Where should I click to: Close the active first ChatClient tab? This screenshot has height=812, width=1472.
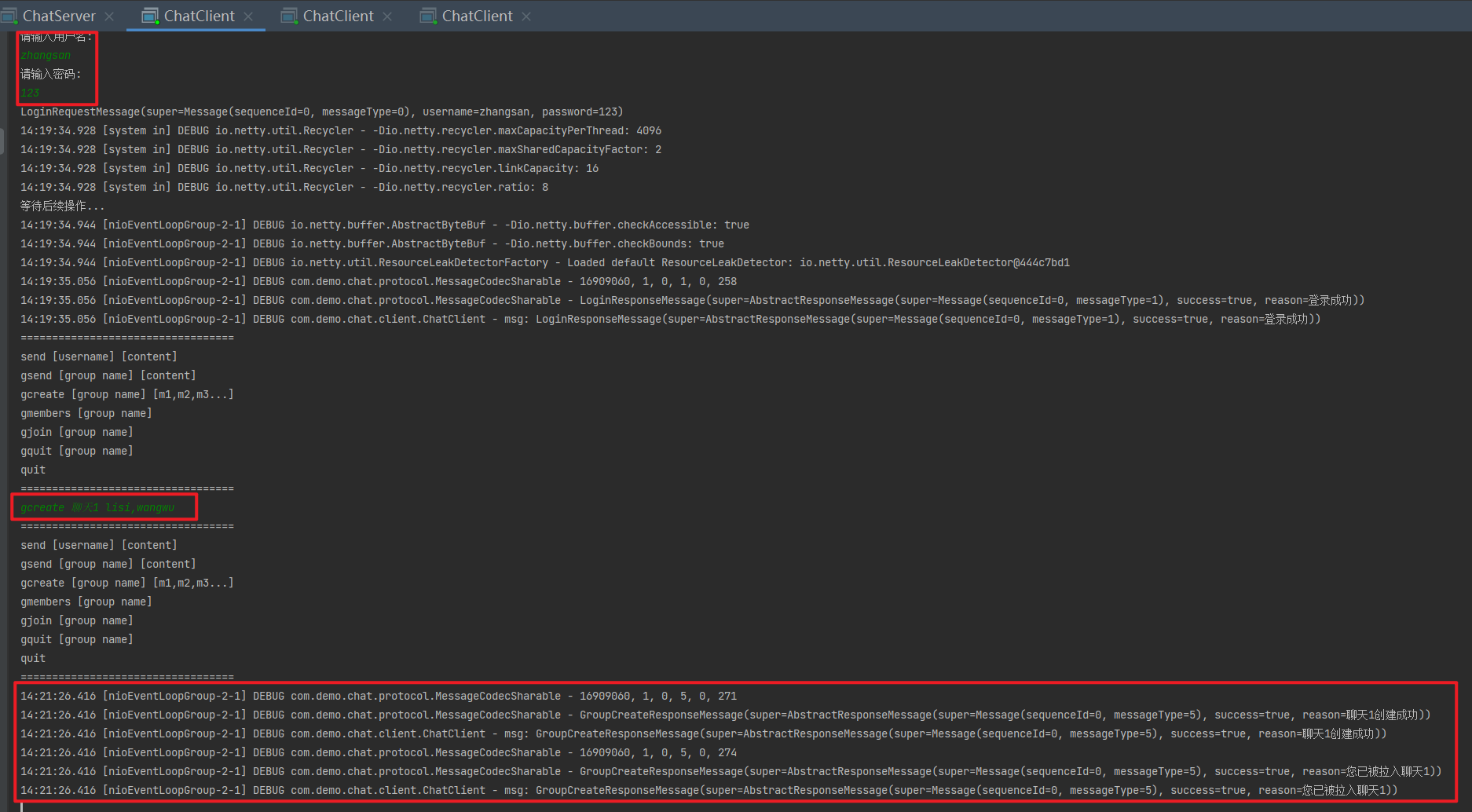tap(248, 16)
